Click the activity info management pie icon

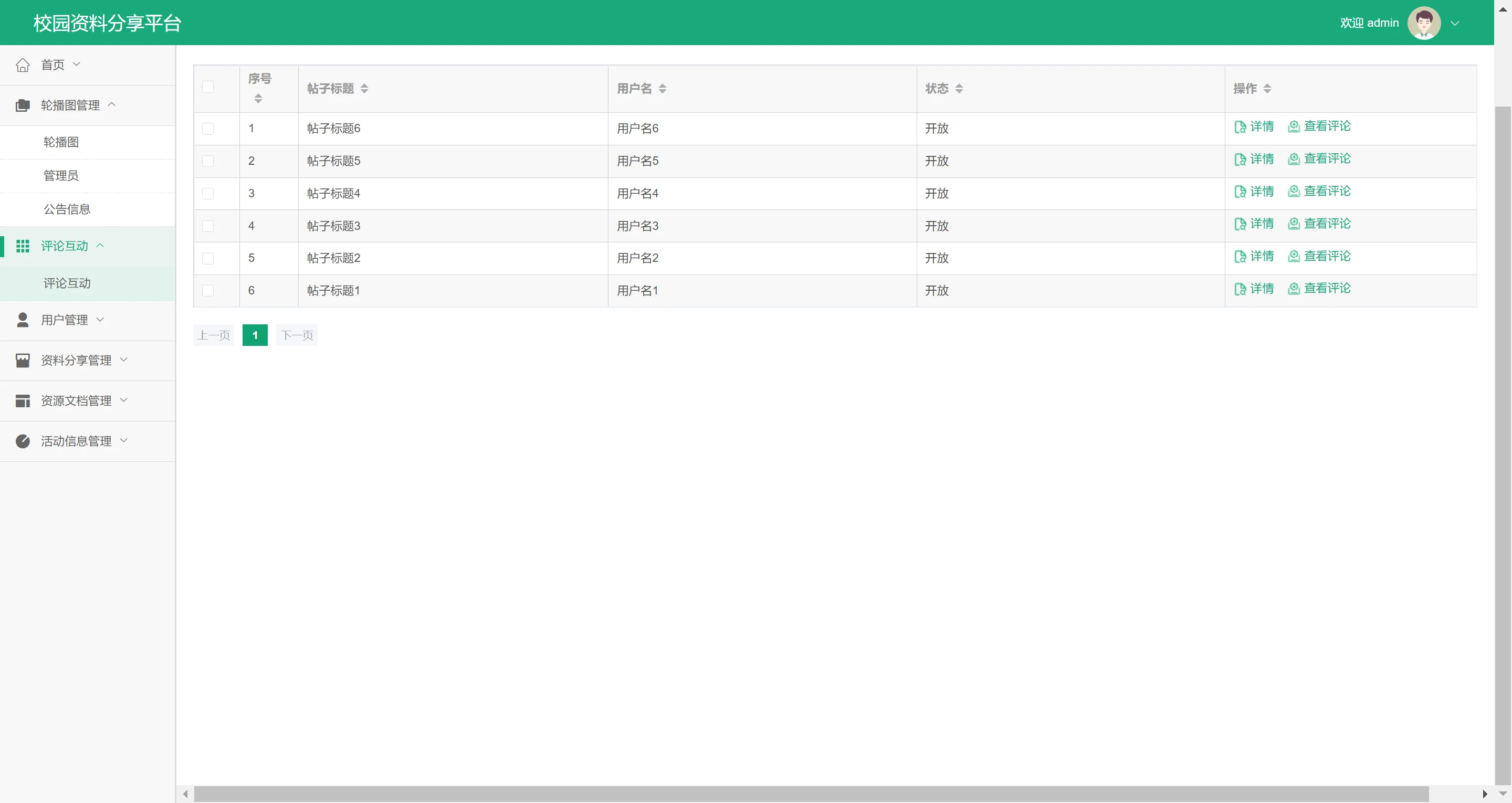(x=22, y=441)
